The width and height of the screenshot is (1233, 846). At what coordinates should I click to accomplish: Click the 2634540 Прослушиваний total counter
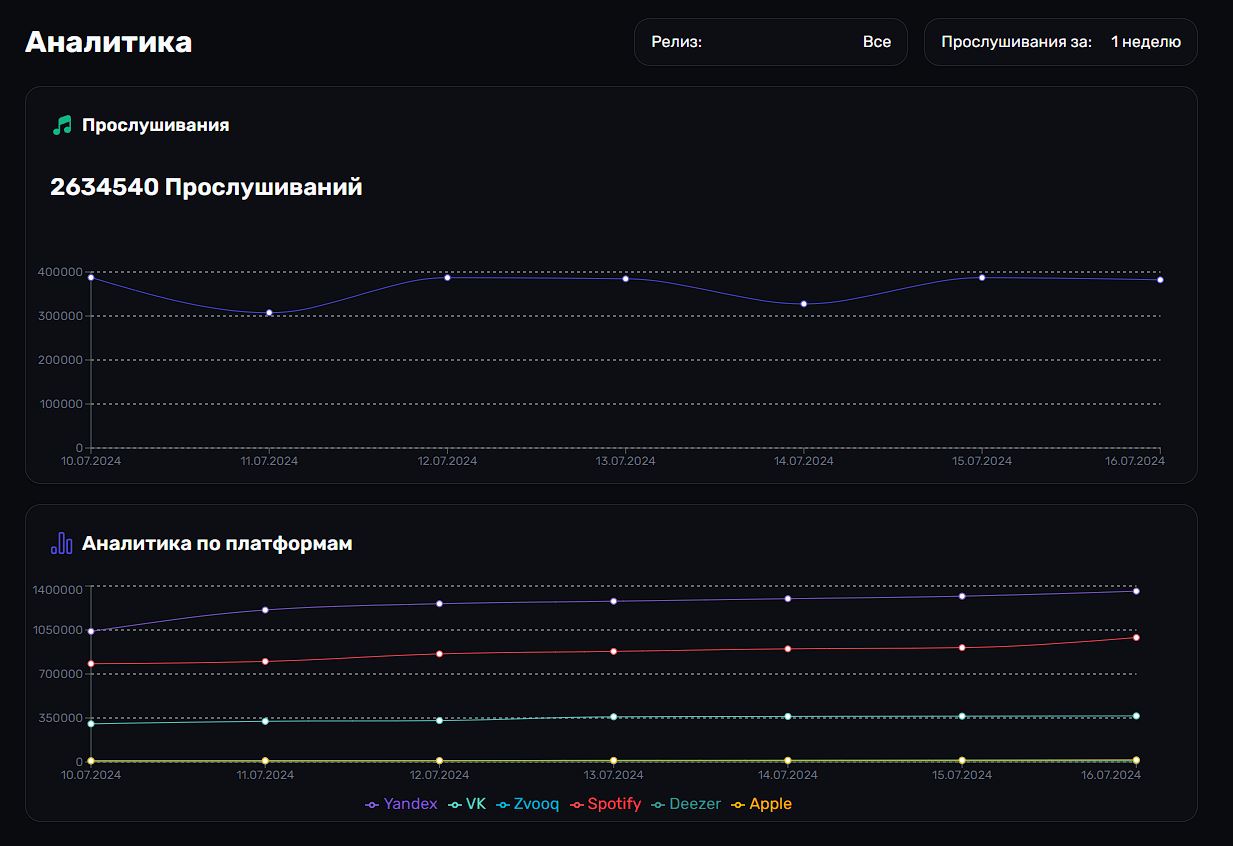206,187
